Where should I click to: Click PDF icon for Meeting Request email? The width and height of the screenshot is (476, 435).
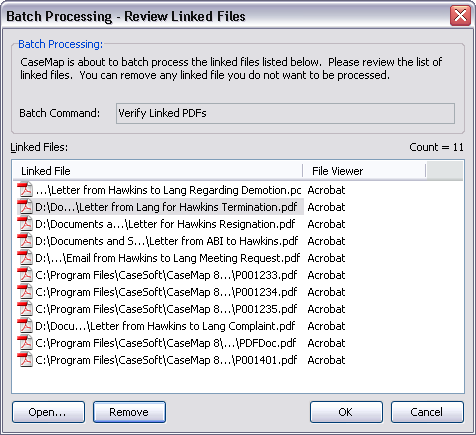[x=25, y=258]
